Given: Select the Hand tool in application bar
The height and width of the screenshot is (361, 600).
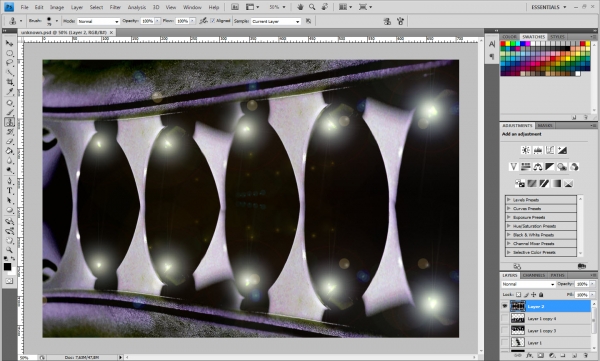Looking at the screenshot, I should 300,7.
